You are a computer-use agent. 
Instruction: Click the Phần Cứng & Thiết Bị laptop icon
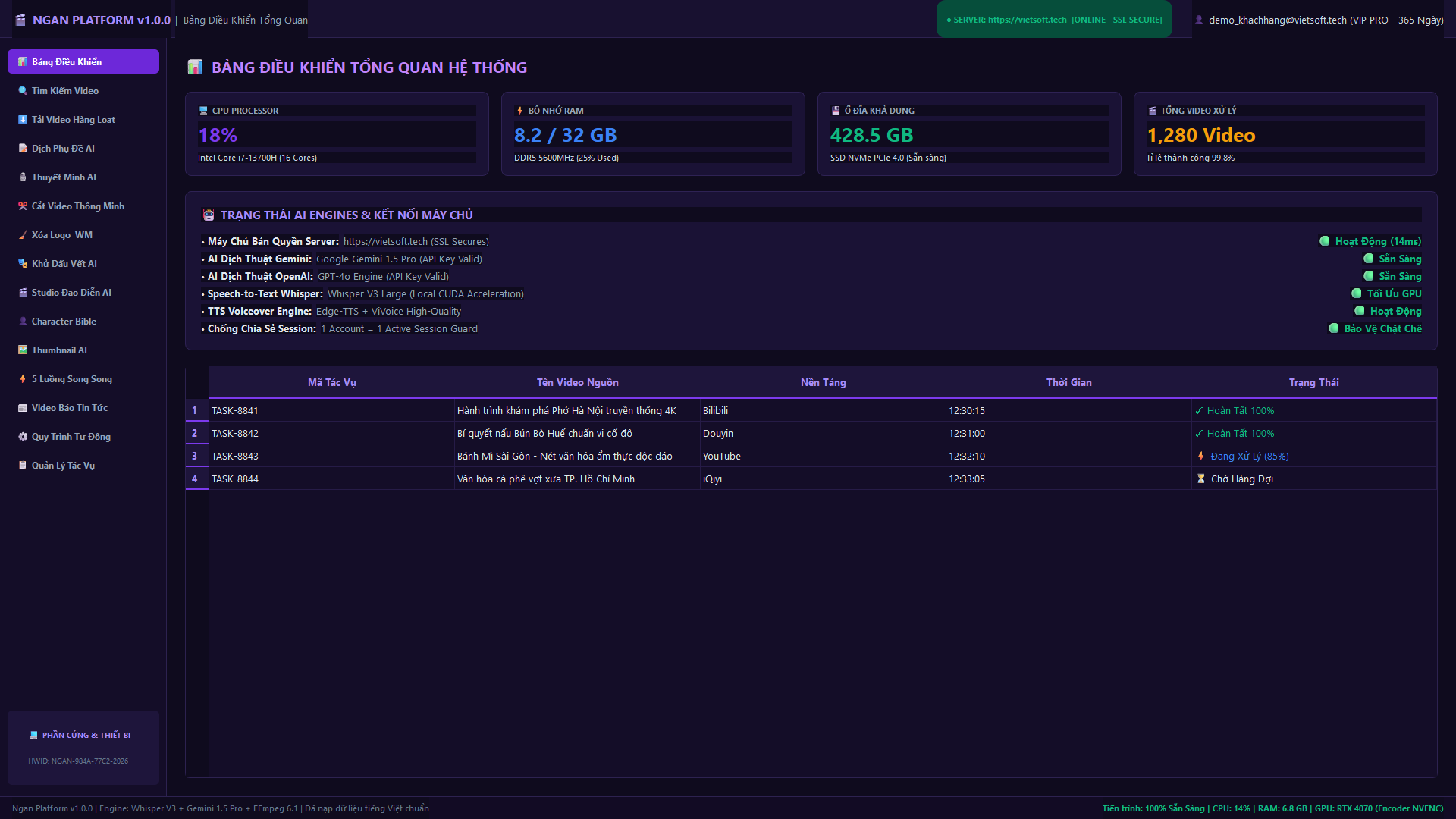33,735
